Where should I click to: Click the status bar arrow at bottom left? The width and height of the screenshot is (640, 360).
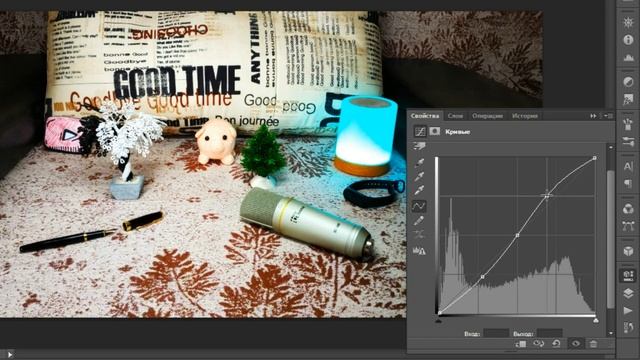9,355
